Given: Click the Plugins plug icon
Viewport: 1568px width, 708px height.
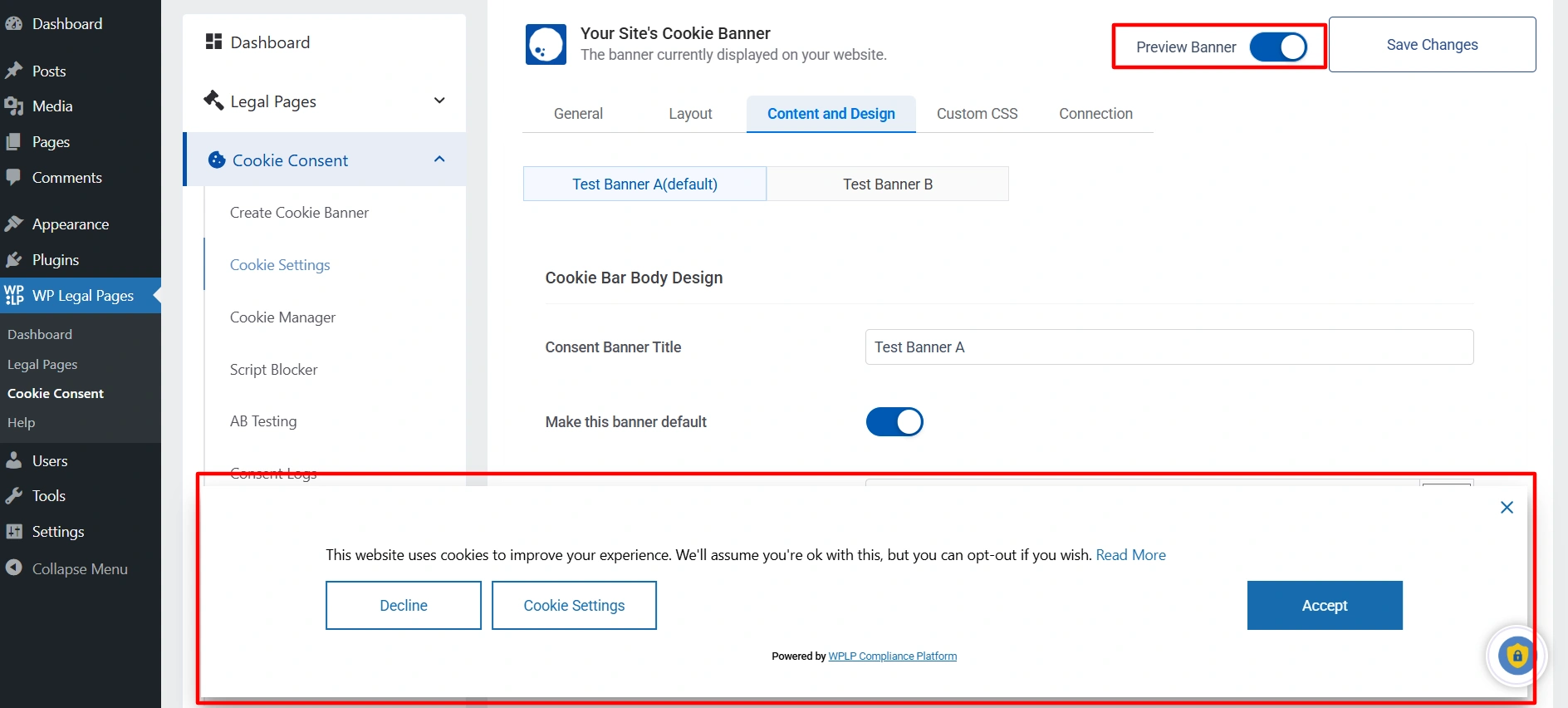Looking at the screenshot, I should (x=13, y=260).
